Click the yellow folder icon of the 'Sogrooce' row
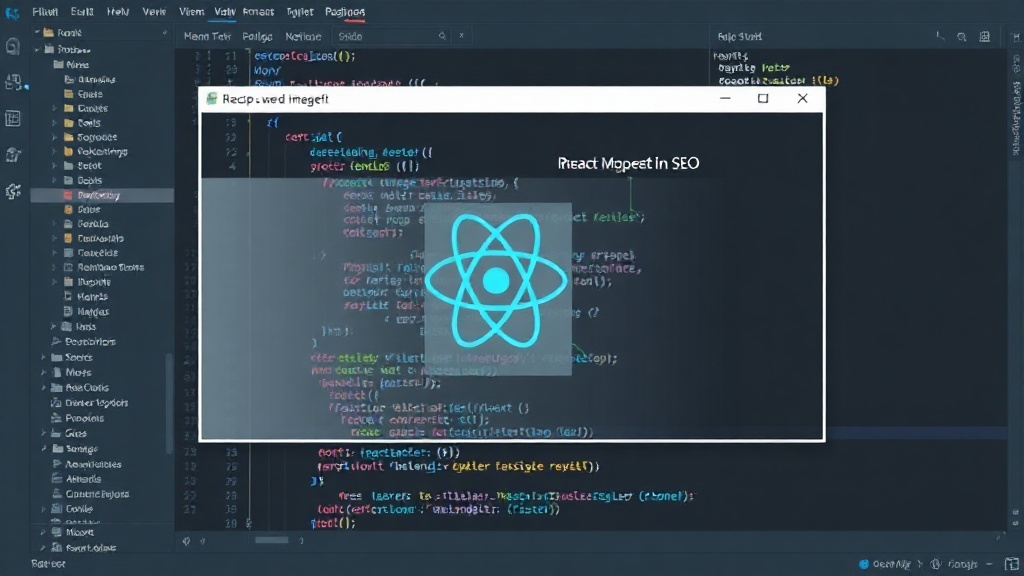Viewport: 1024px width, 576px height. [x=69, y=137]
